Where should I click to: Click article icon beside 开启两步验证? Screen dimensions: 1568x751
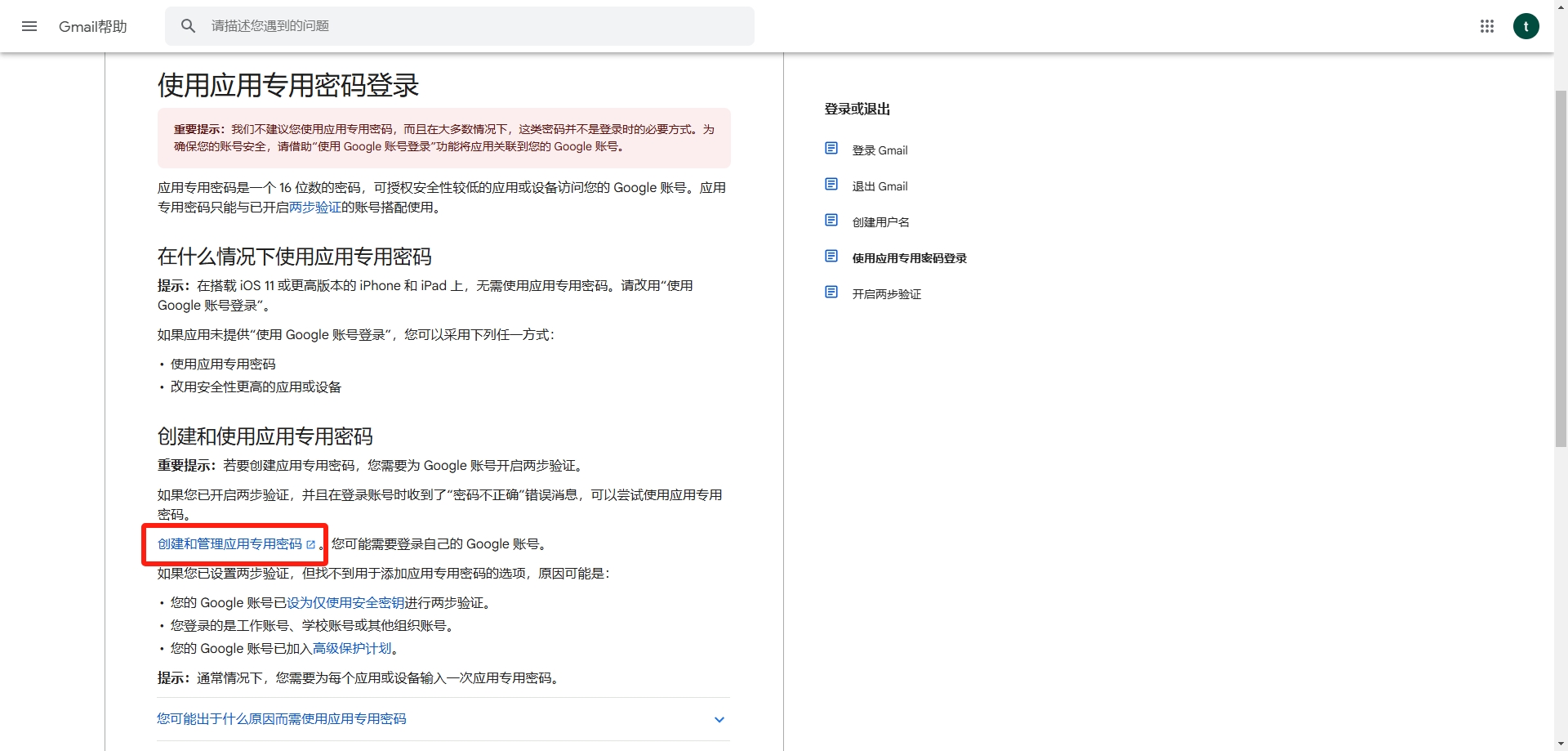pyautogui.click(x=831, y=293)
